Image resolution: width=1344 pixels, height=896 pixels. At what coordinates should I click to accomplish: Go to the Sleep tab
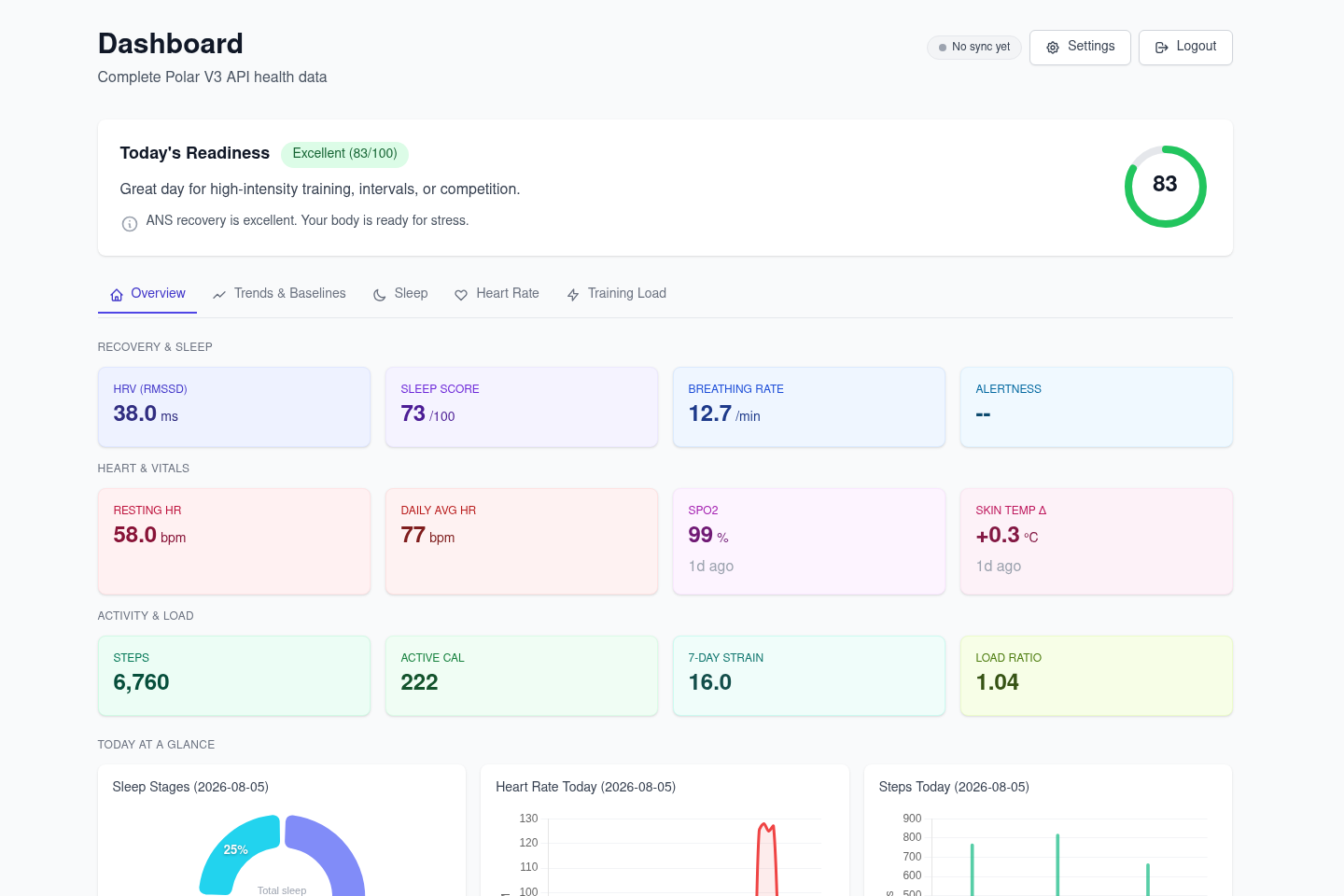pyautogui.click(x=400, y=294)
